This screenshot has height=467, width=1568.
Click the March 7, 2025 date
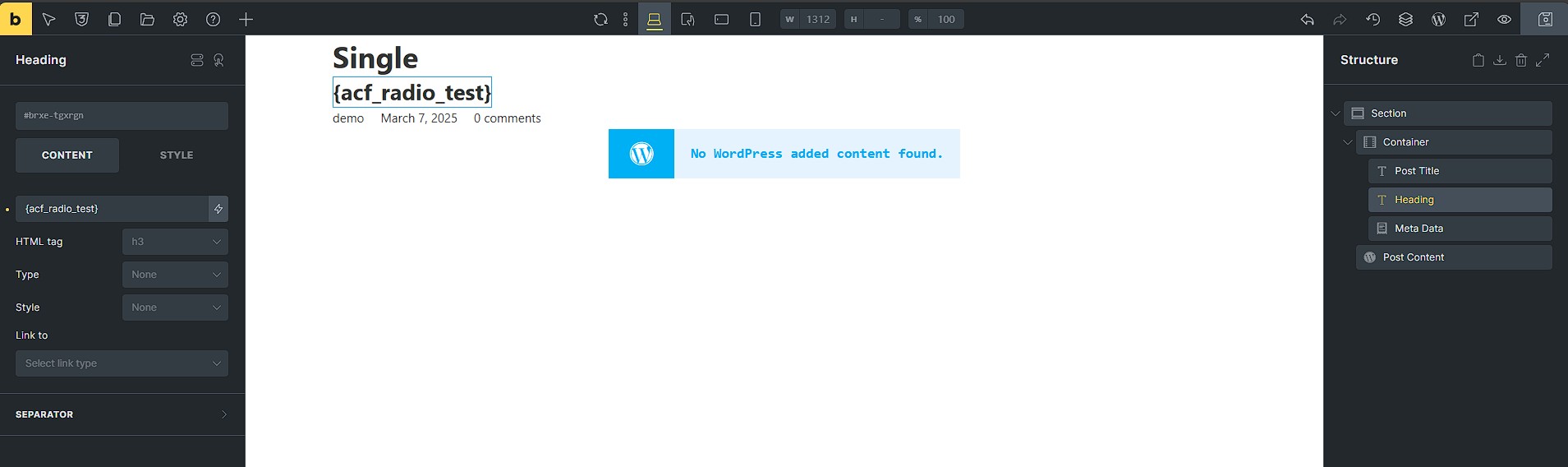(x=419, y=118)
